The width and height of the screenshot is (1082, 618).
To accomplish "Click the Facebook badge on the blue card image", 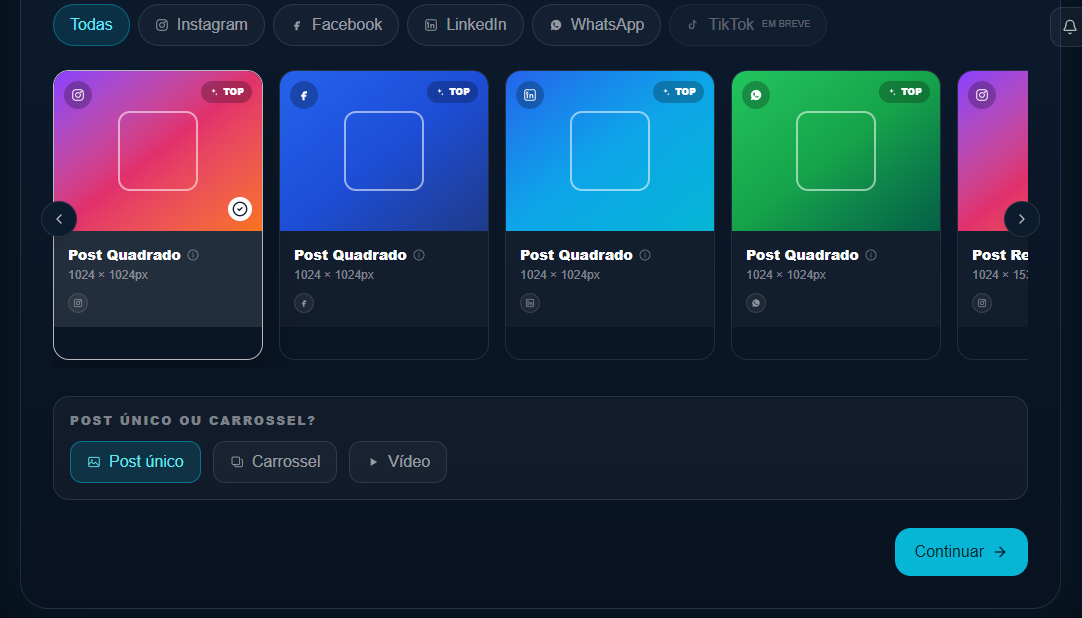I will tap(304, 94).
